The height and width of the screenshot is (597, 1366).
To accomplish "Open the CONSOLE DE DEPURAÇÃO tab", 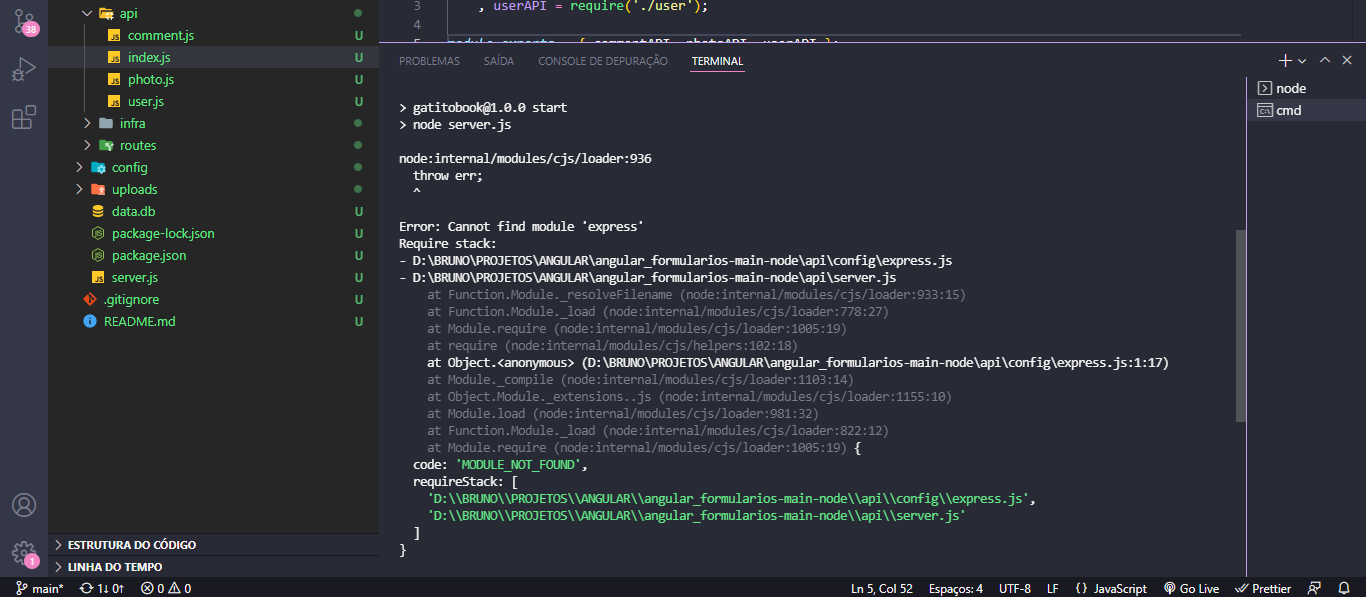I will tap(603, 61).
